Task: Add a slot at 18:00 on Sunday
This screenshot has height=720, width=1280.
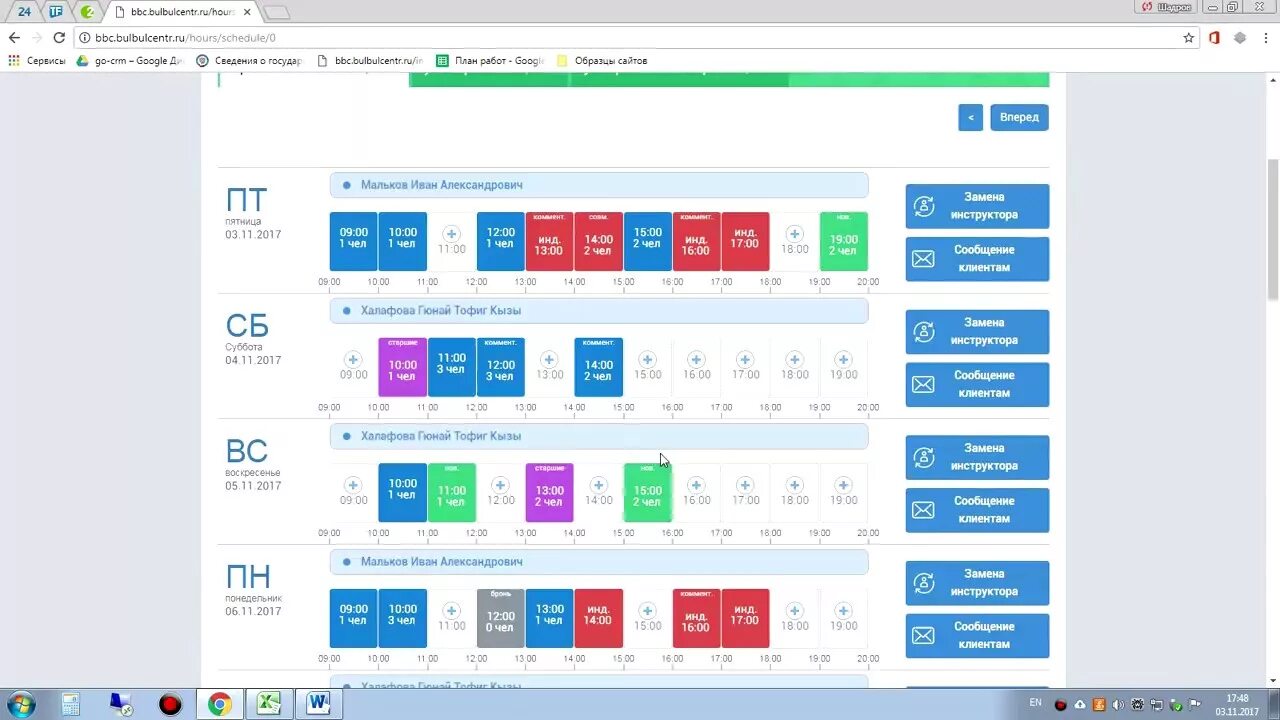Action: 794,485
